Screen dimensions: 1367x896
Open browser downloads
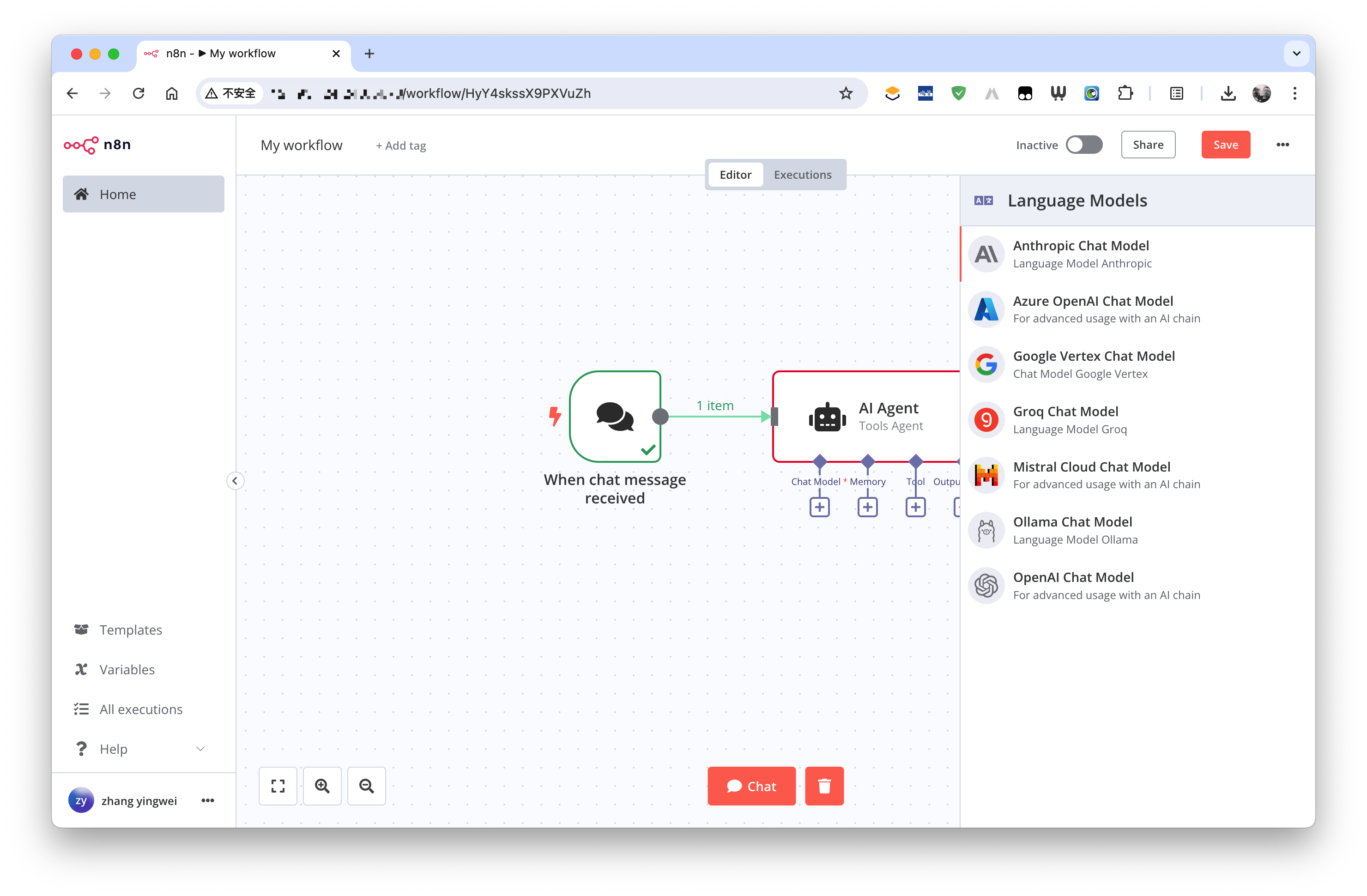(x=1228, y=93)
